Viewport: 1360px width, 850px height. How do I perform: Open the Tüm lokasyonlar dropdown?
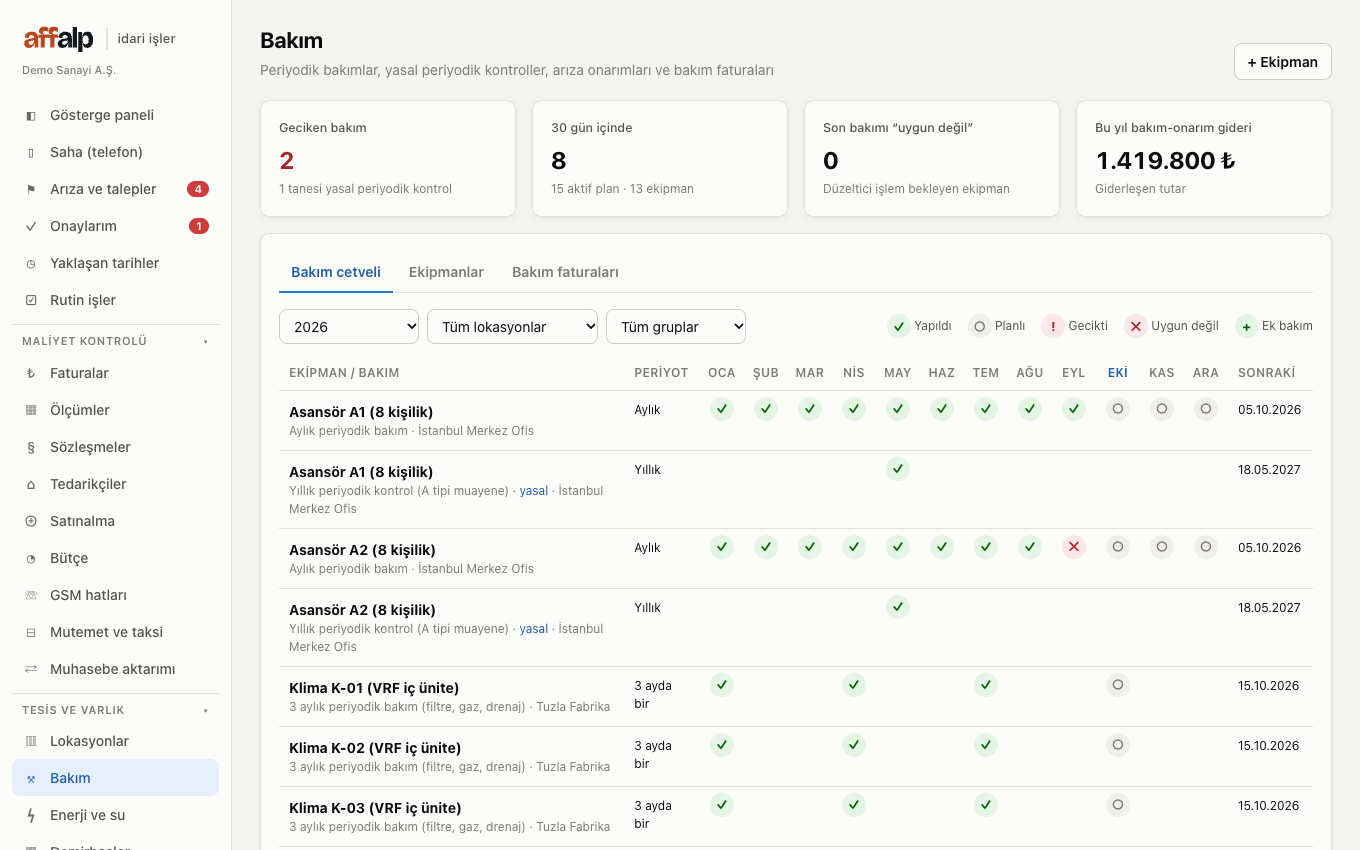pyautogui.click(x=512, y=326)
